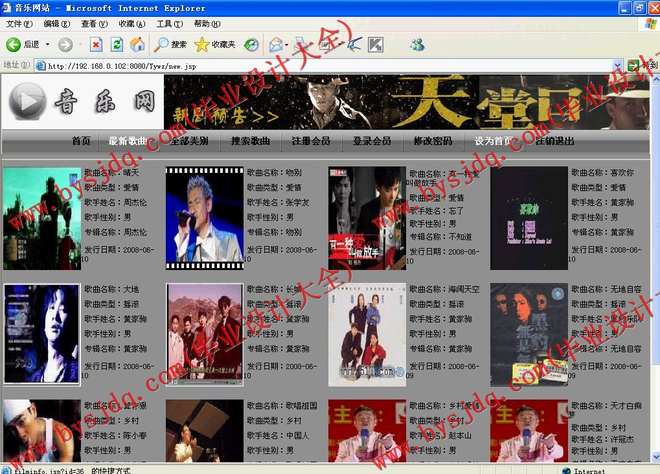Click the Back navigation arrow icon
The height and width of the screenshot is (474, 660).
[x=14, y=44]
